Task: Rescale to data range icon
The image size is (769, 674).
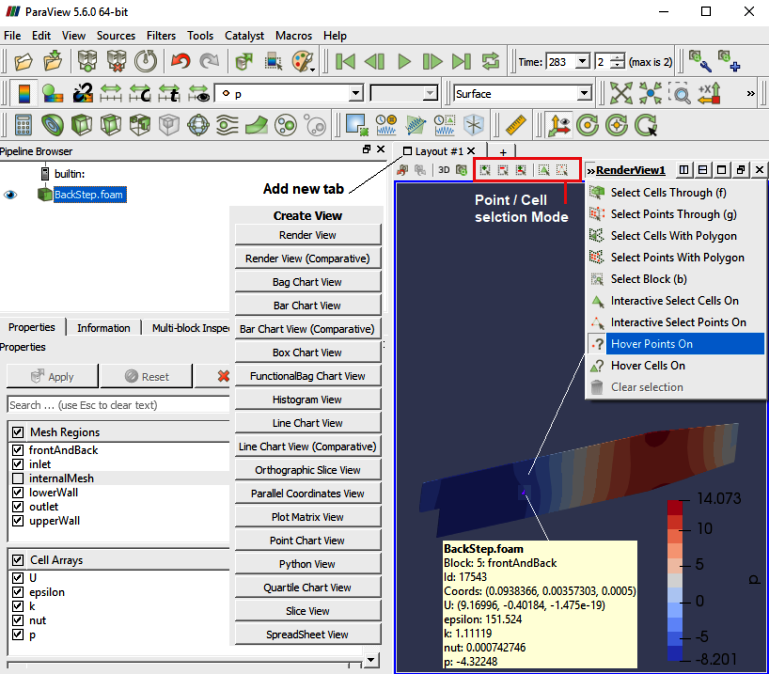Action: pyautogui.click(x=111, y=93)
